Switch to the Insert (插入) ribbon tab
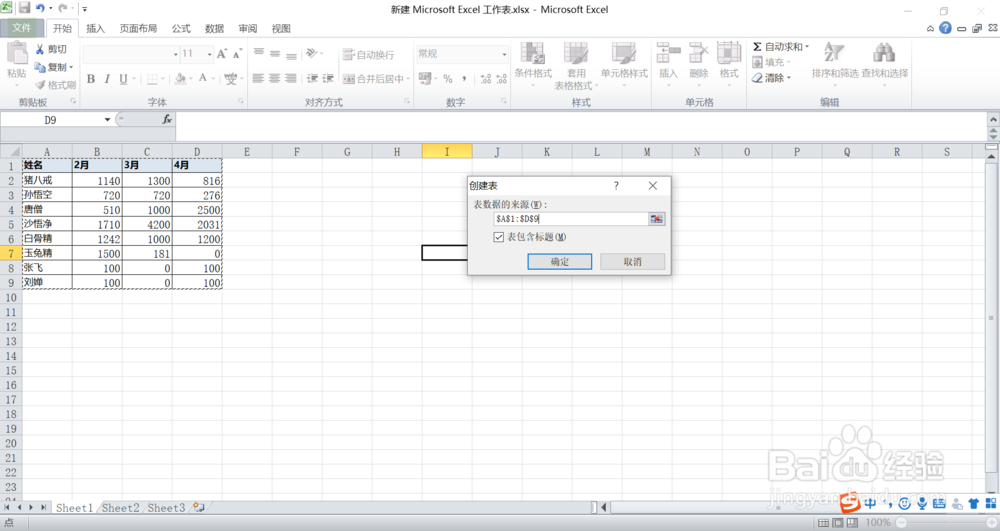This screenshot has height=531, width=1000. pos(95,28)
